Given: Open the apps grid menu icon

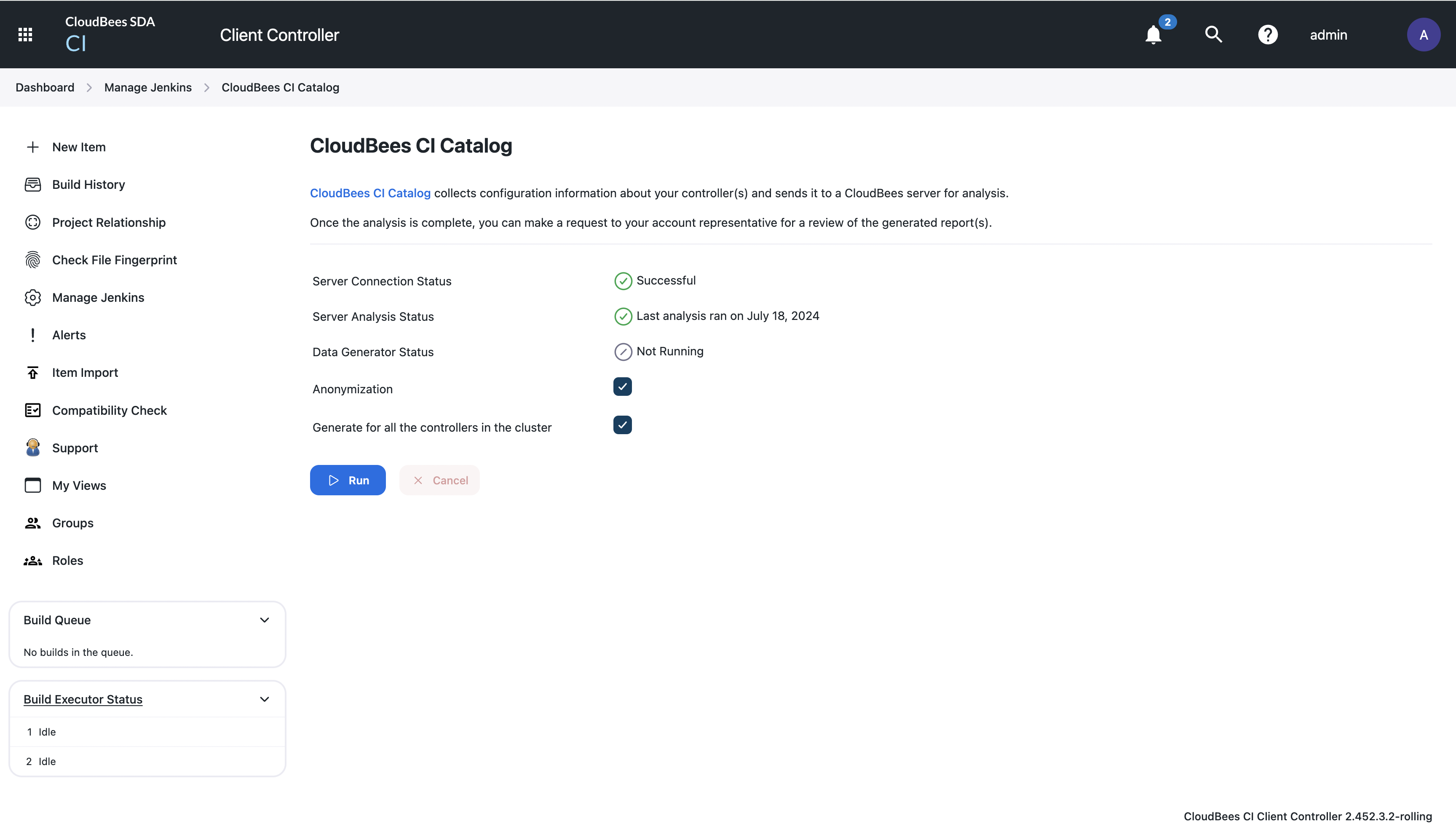Looking at the screenshot, I should [x=25, y=35].
